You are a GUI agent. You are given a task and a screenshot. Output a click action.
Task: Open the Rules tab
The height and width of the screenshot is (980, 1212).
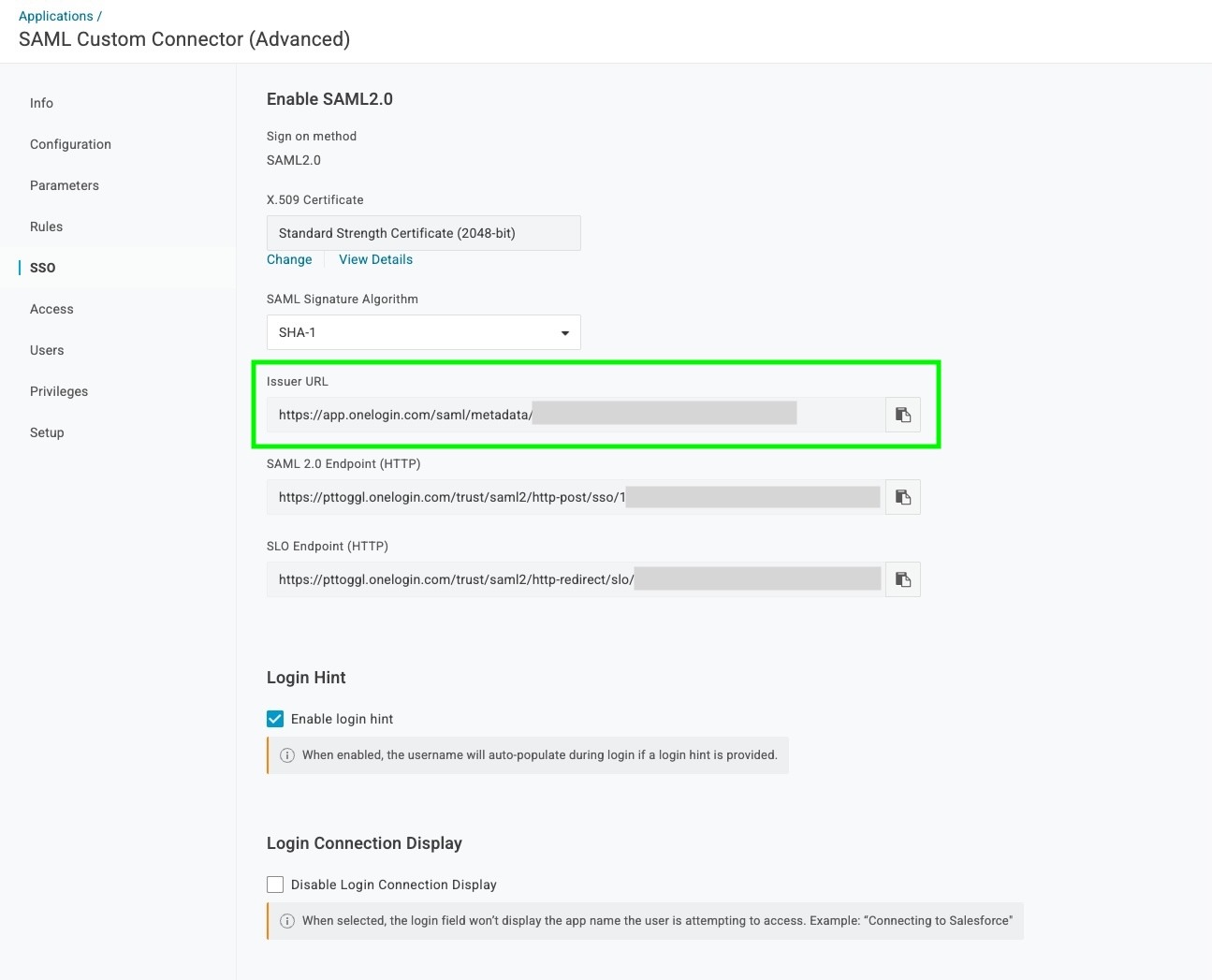(46, 227)
